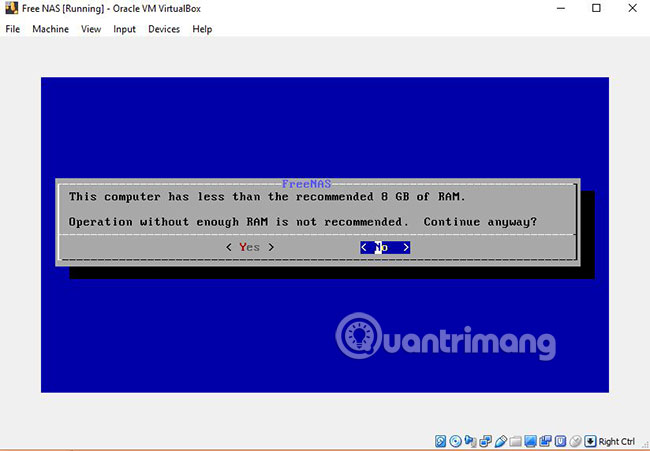Click the audio status icon
The image size is (650, 451).
[471, 441]
